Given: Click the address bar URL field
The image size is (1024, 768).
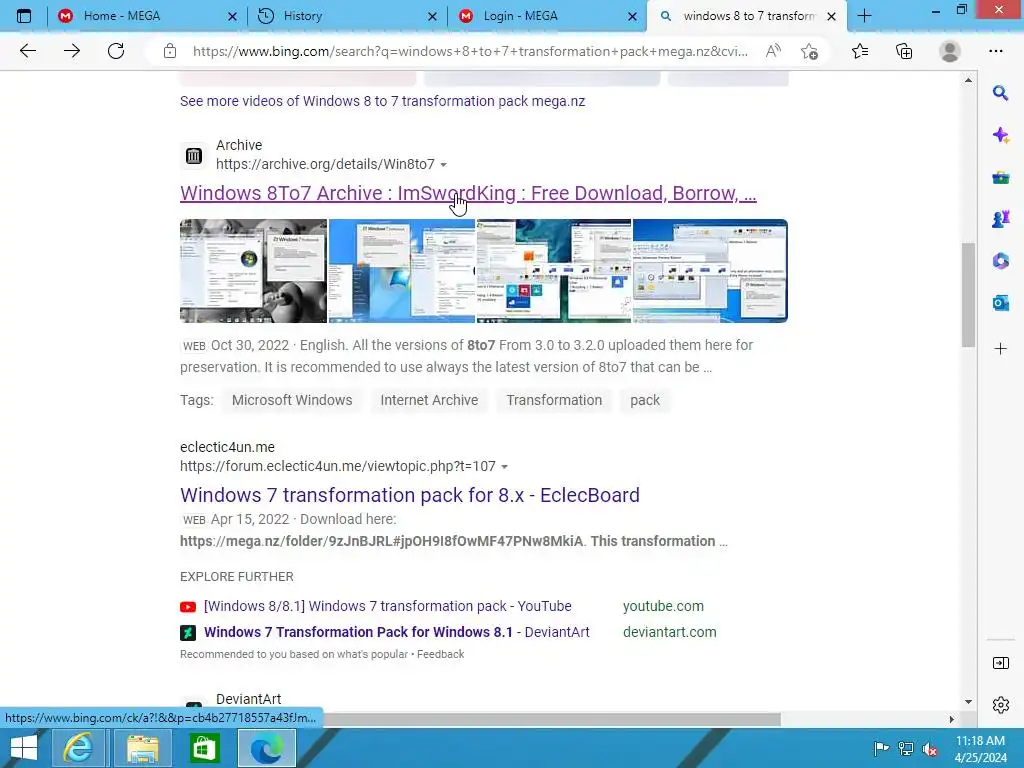Looking at the screenshot, I should tap(470, 51).
